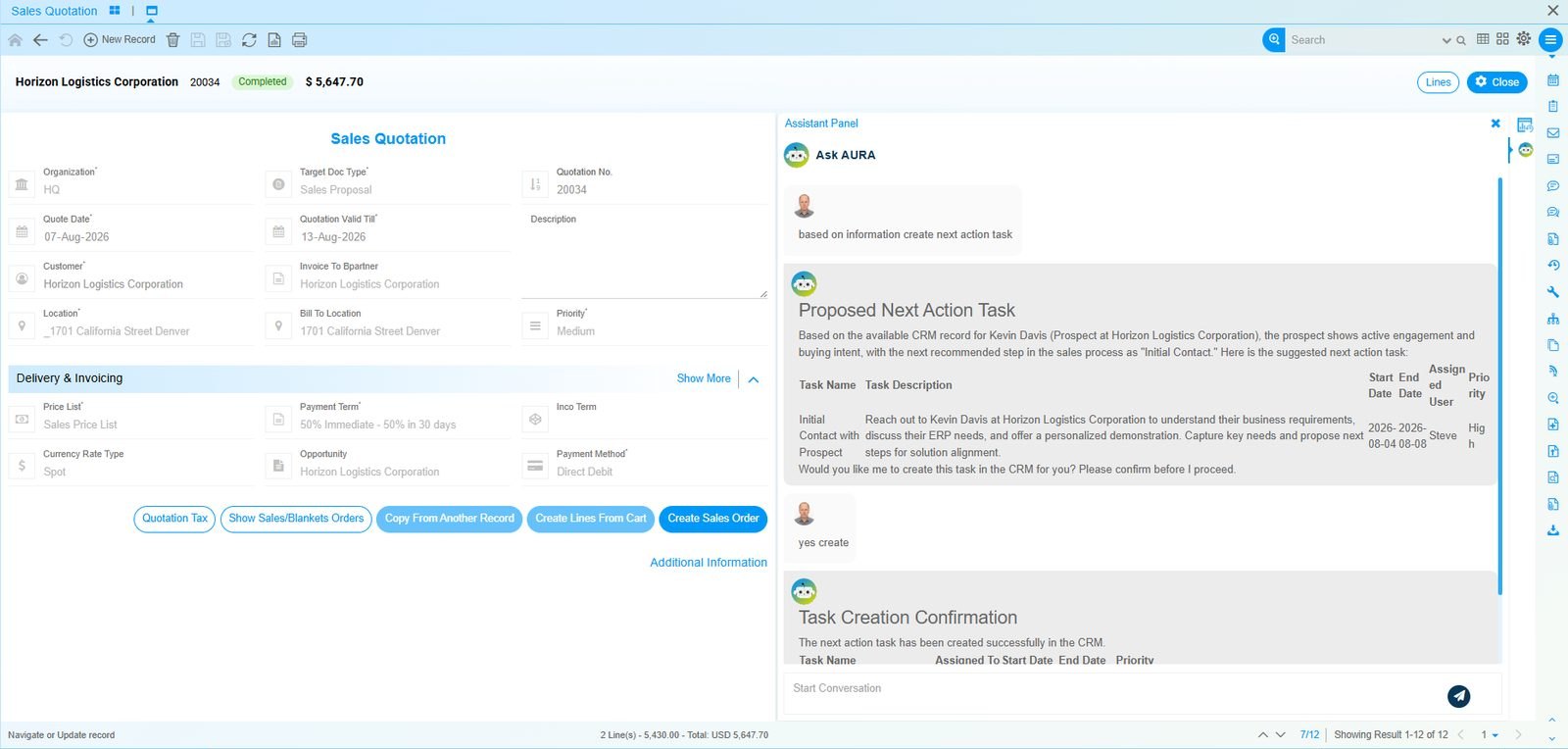1568x749 pixels.
Task: Delete record with trash icon
Action: coord(172,40)
